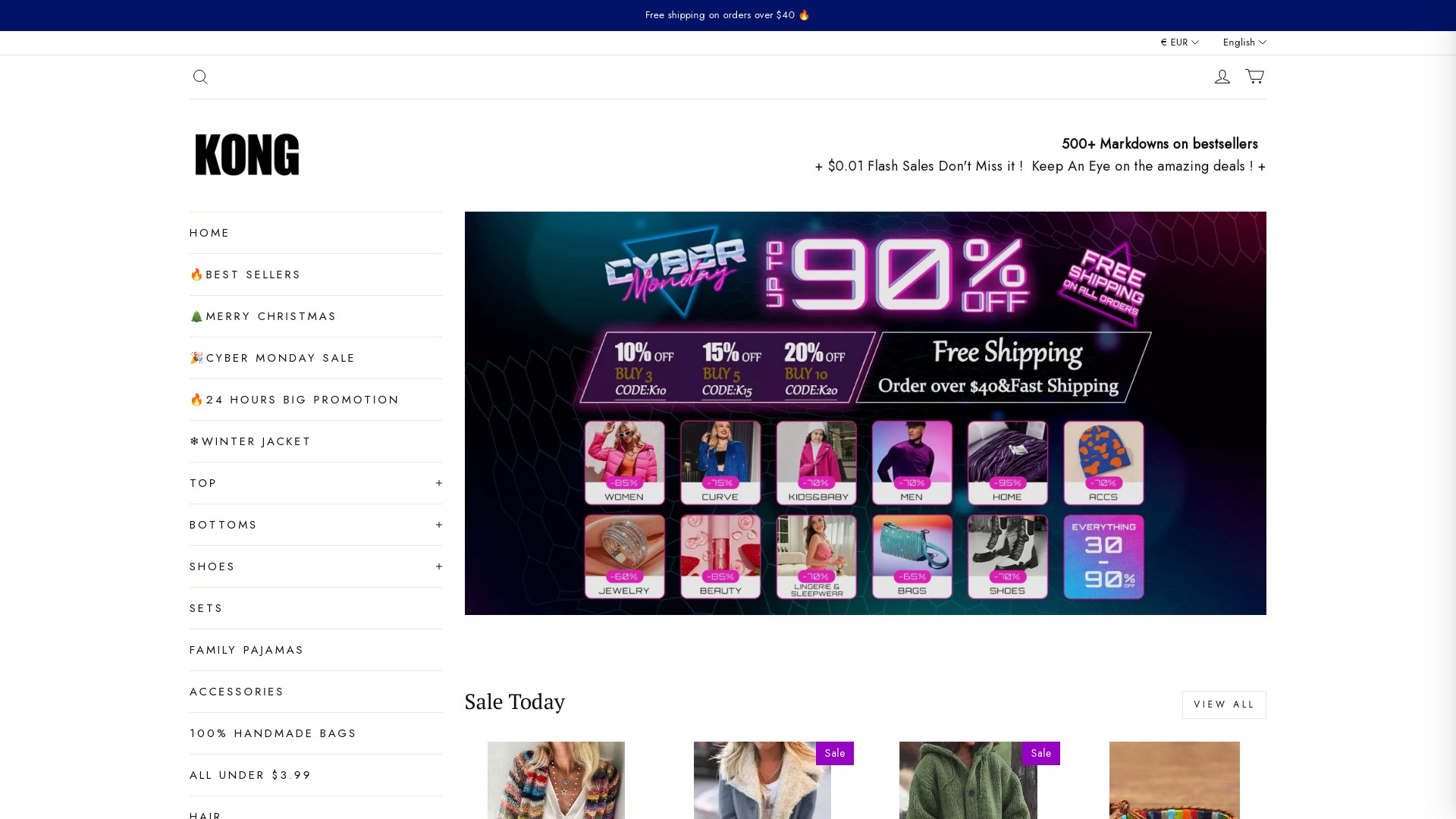
Task: Open the colorful beaded bracelet product
Action: click(x=1175, y=780)
